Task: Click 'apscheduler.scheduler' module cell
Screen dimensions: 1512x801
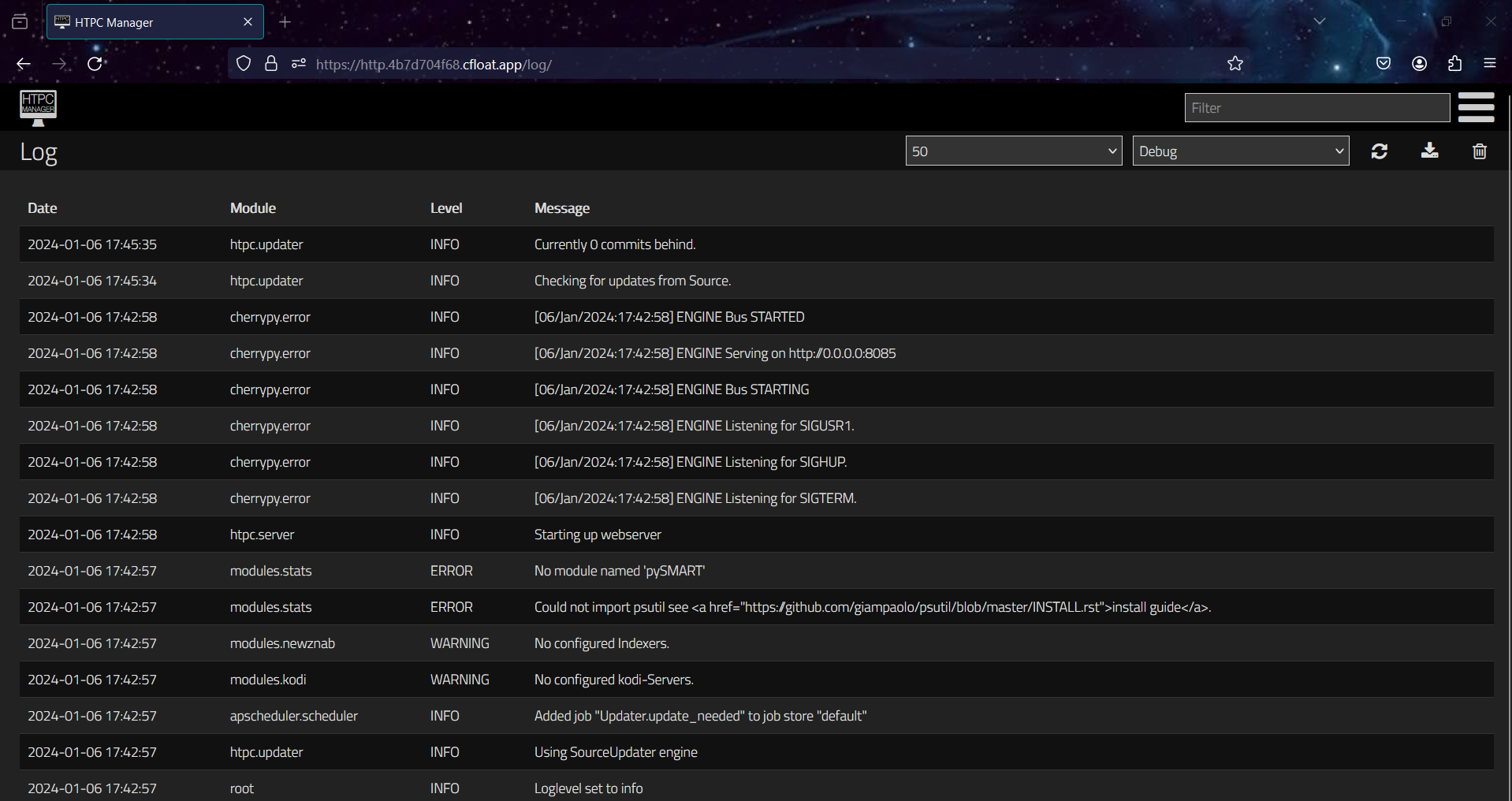Action: (294, 716)
